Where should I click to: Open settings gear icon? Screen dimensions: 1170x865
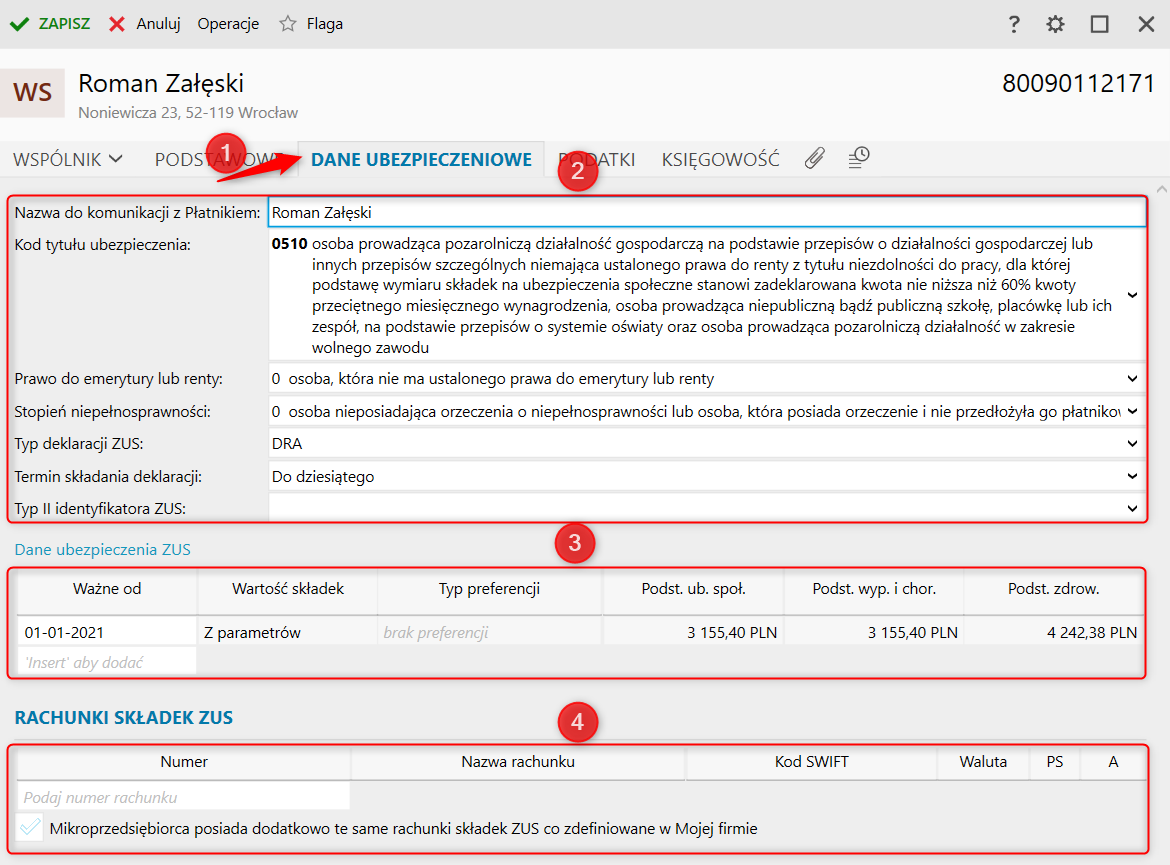(x=1055, y=24)
